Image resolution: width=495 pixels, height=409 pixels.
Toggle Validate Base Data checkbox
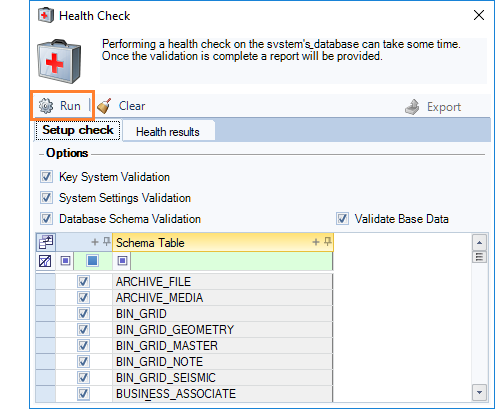coord(342,219)
